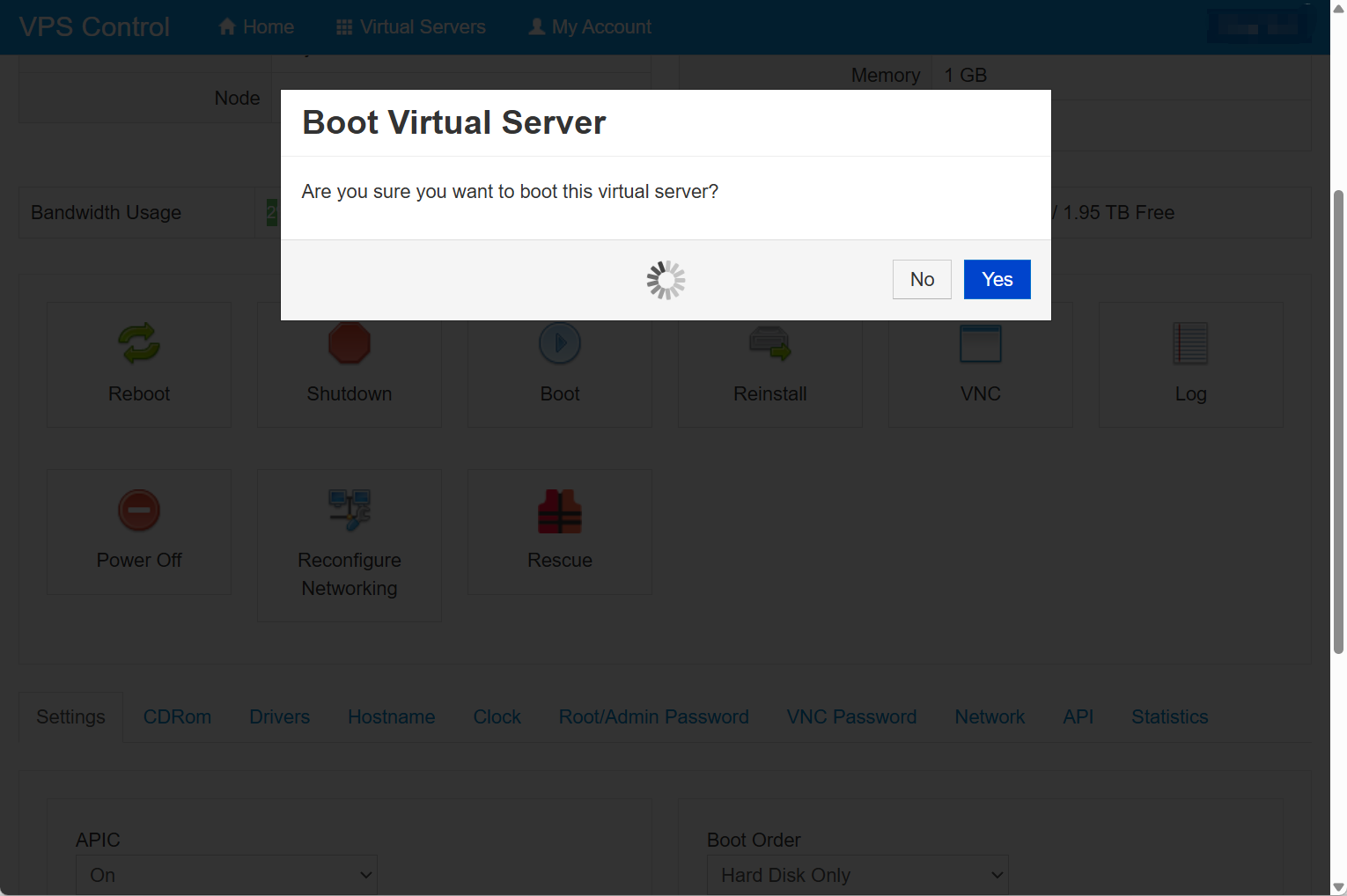The width and height of the screenshot is (1347, 896).
Task: Open the My Account menu link
Action: pyautogui.click(x=590, y=26)
